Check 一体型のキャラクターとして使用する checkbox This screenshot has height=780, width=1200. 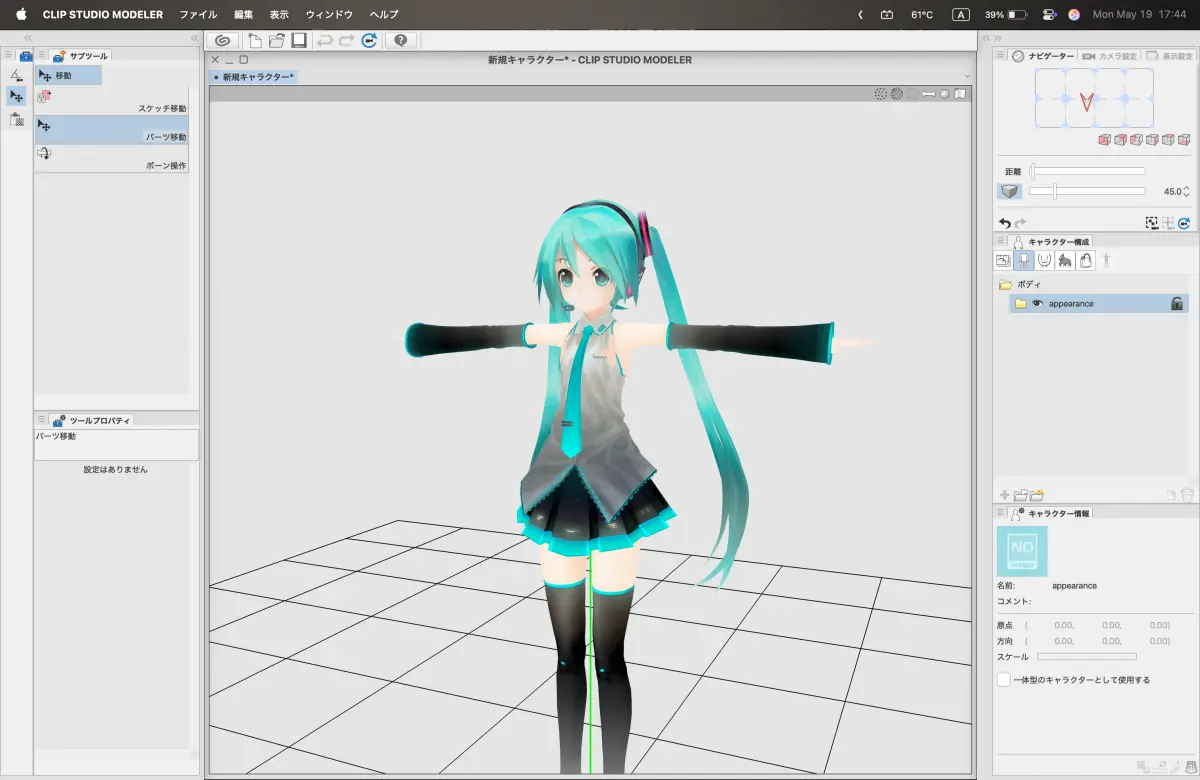click(1004, 679)
